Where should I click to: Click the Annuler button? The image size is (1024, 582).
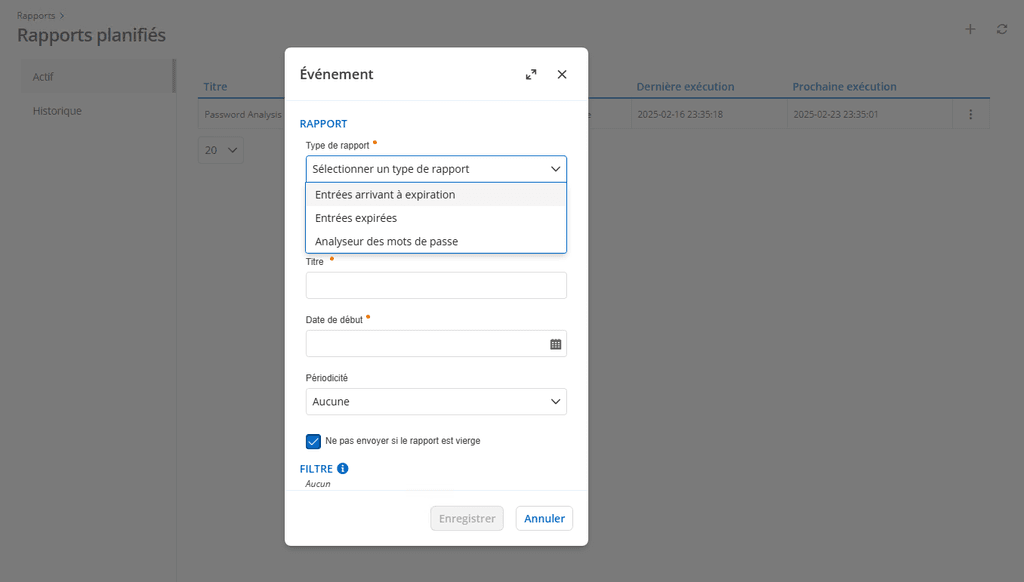pyautogui.click(x=544, y=518)
